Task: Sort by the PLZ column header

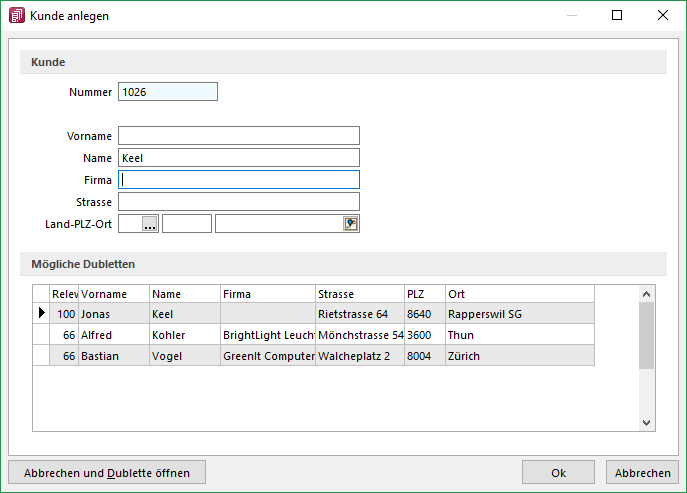Action: point(425,294)
